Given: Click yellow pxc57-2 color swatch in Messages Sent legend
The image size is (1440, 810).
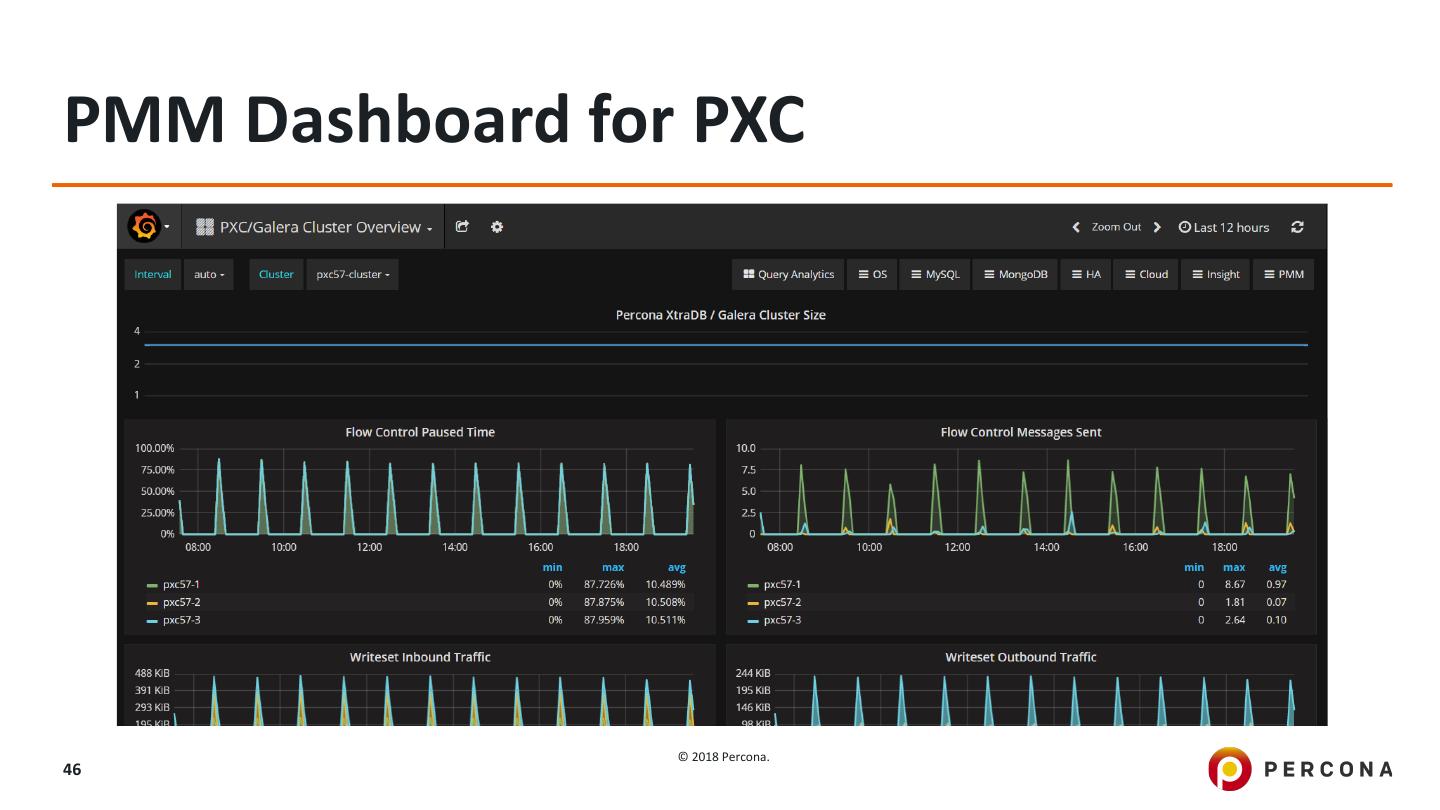Looking at the screenshot, I should coord(753,603).
